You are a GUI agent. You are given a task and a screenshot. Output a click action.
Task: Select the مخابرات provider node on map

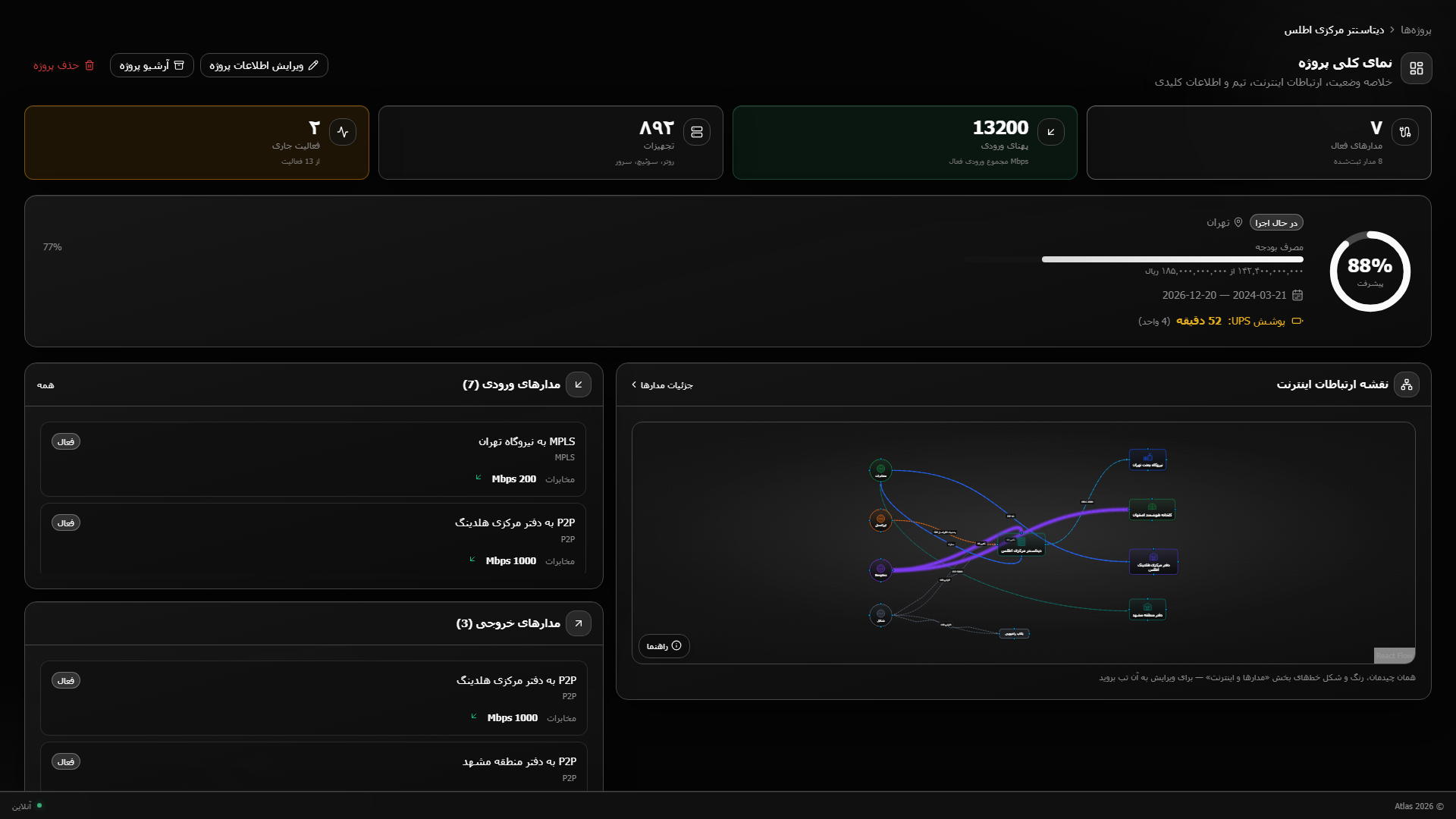click(880, 470)
